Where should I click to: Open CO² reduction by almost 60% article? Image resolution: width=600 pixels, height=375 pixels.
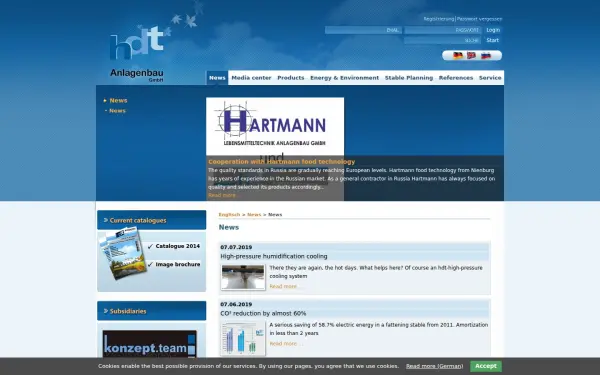pos(263,313)
